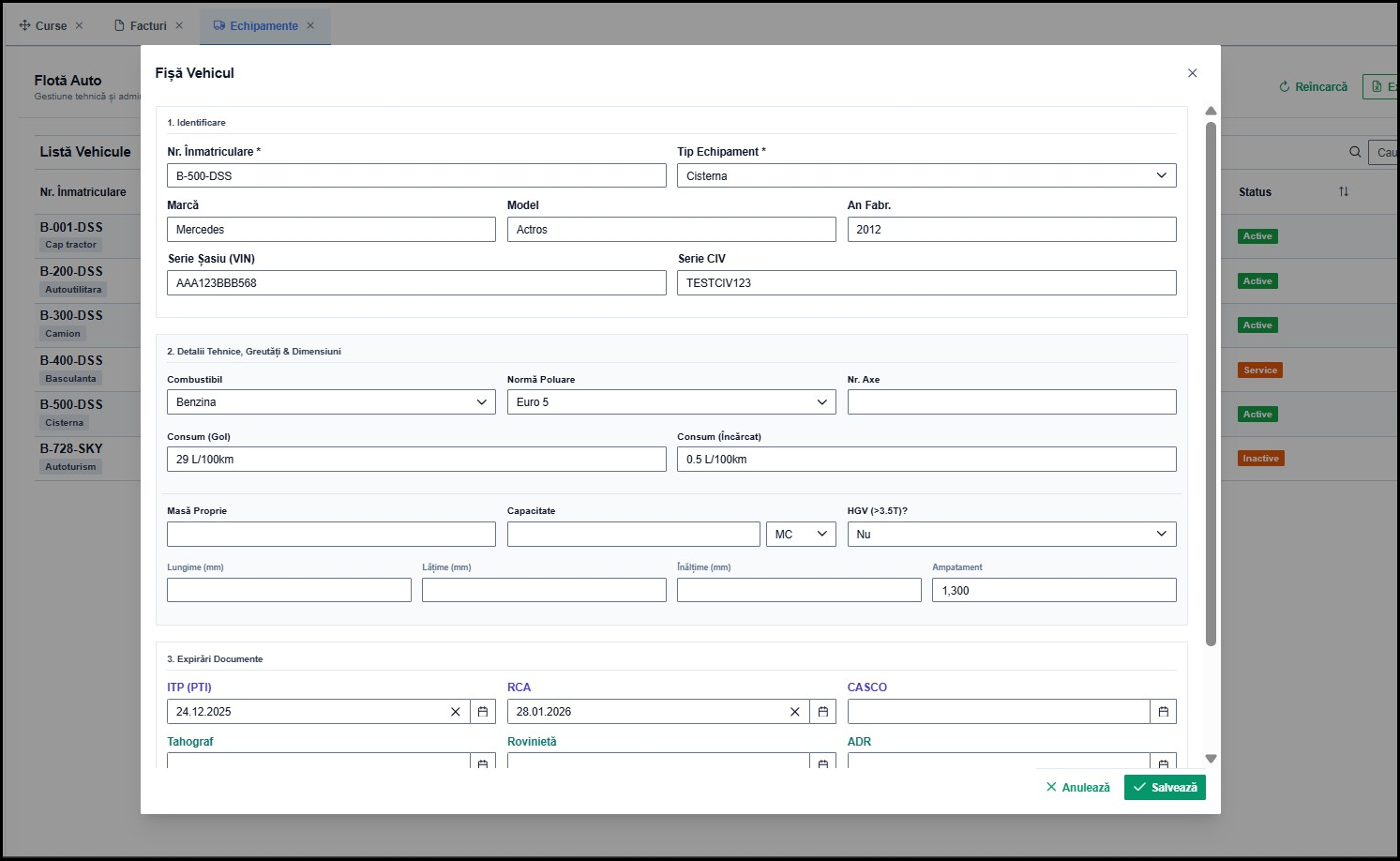The height and width of the screenshot is (861, 1400).
Task: Click the Salvează button
Action: tap(1165, 788)
